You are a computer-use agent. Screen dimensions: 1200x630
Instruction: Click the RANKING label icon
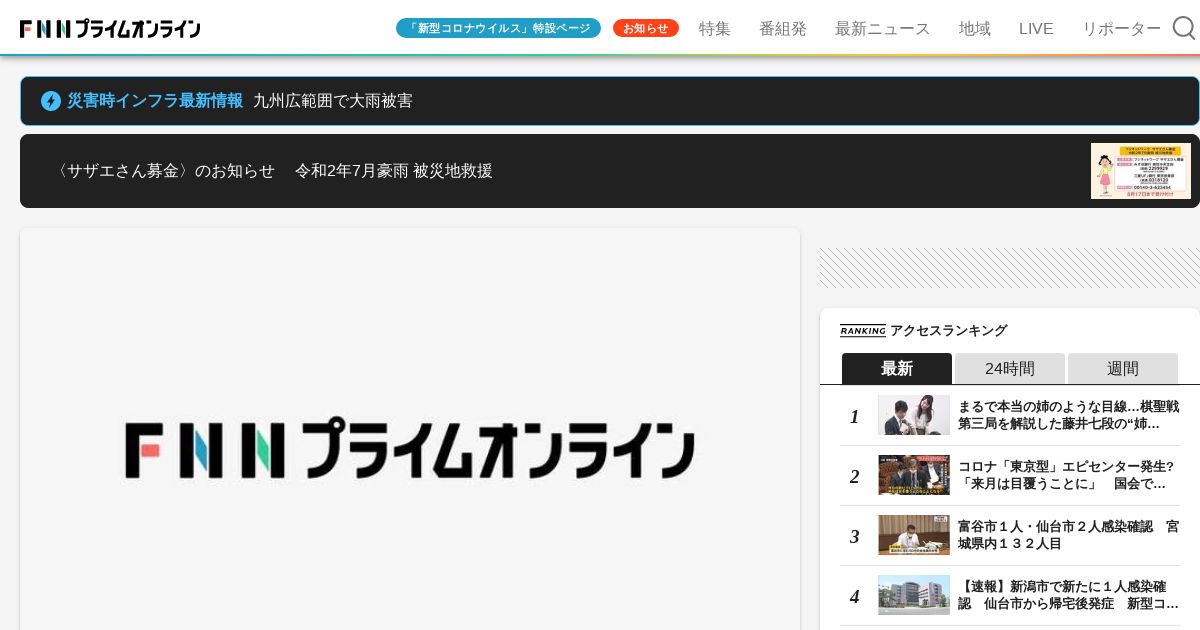[863, 331]
